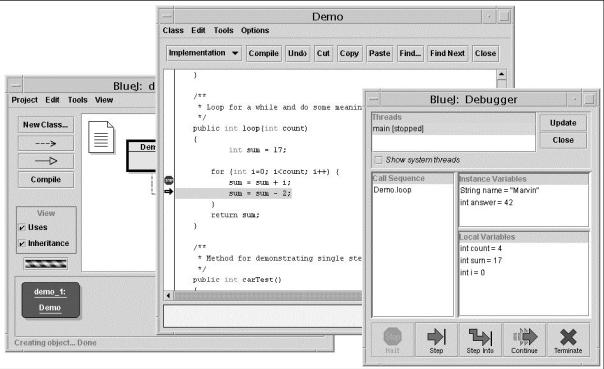Click the Update button in Debugger

563,123
